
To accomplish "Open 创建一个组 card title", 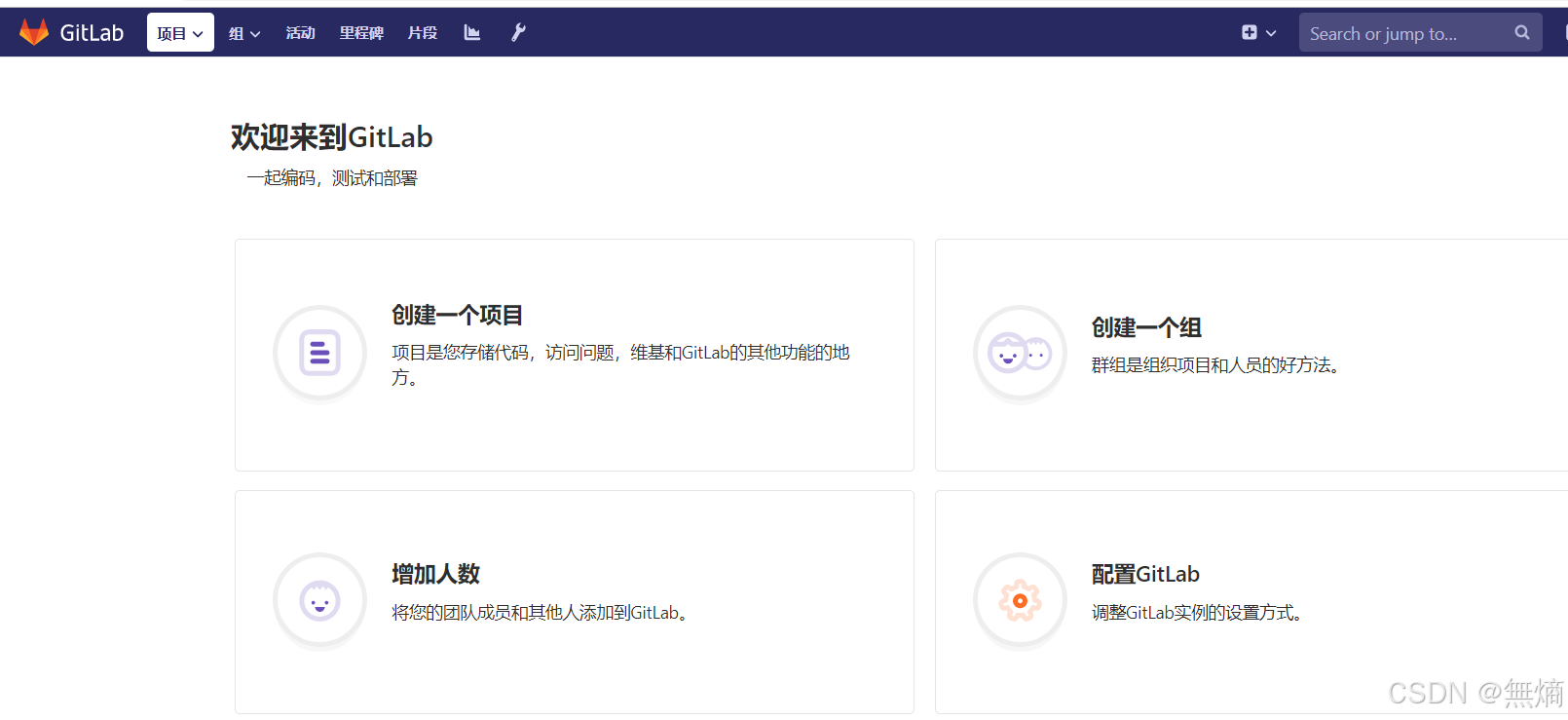I will coord(1146,327).
